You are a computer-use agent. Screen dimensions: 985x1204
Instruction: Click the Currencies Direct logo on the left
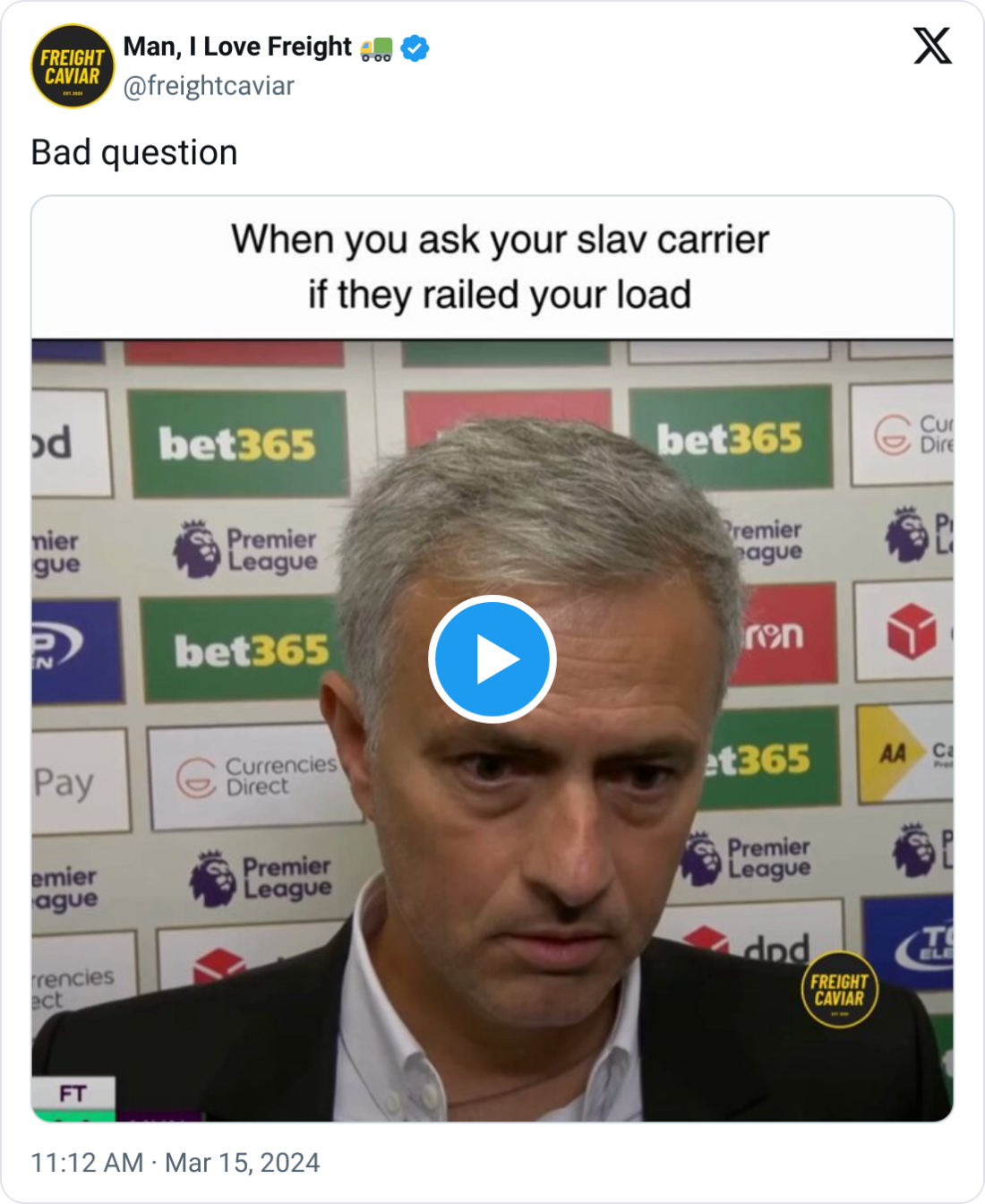(x=255, y=776)
